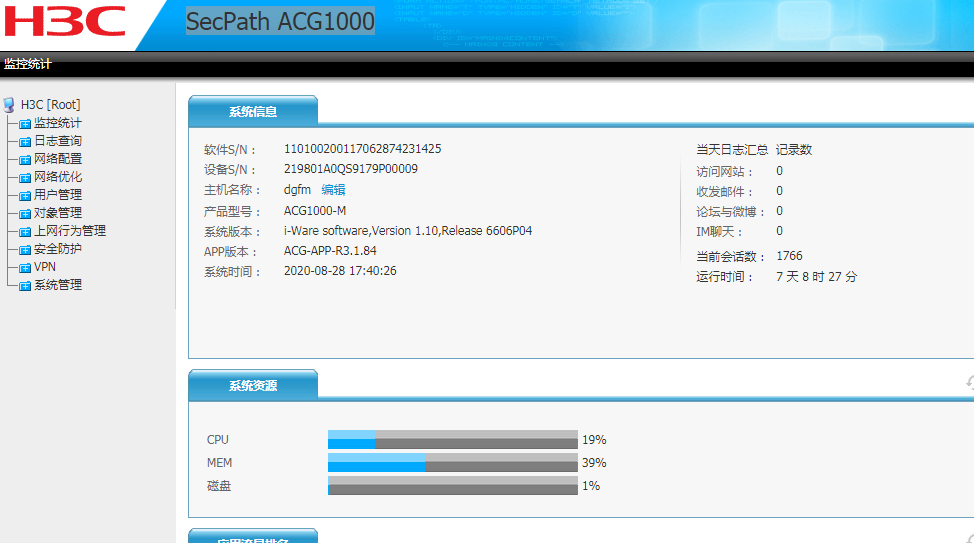Select the 系统管理 tree entry
The height and width of the screenshot is (543, 974).
point(58,285)
